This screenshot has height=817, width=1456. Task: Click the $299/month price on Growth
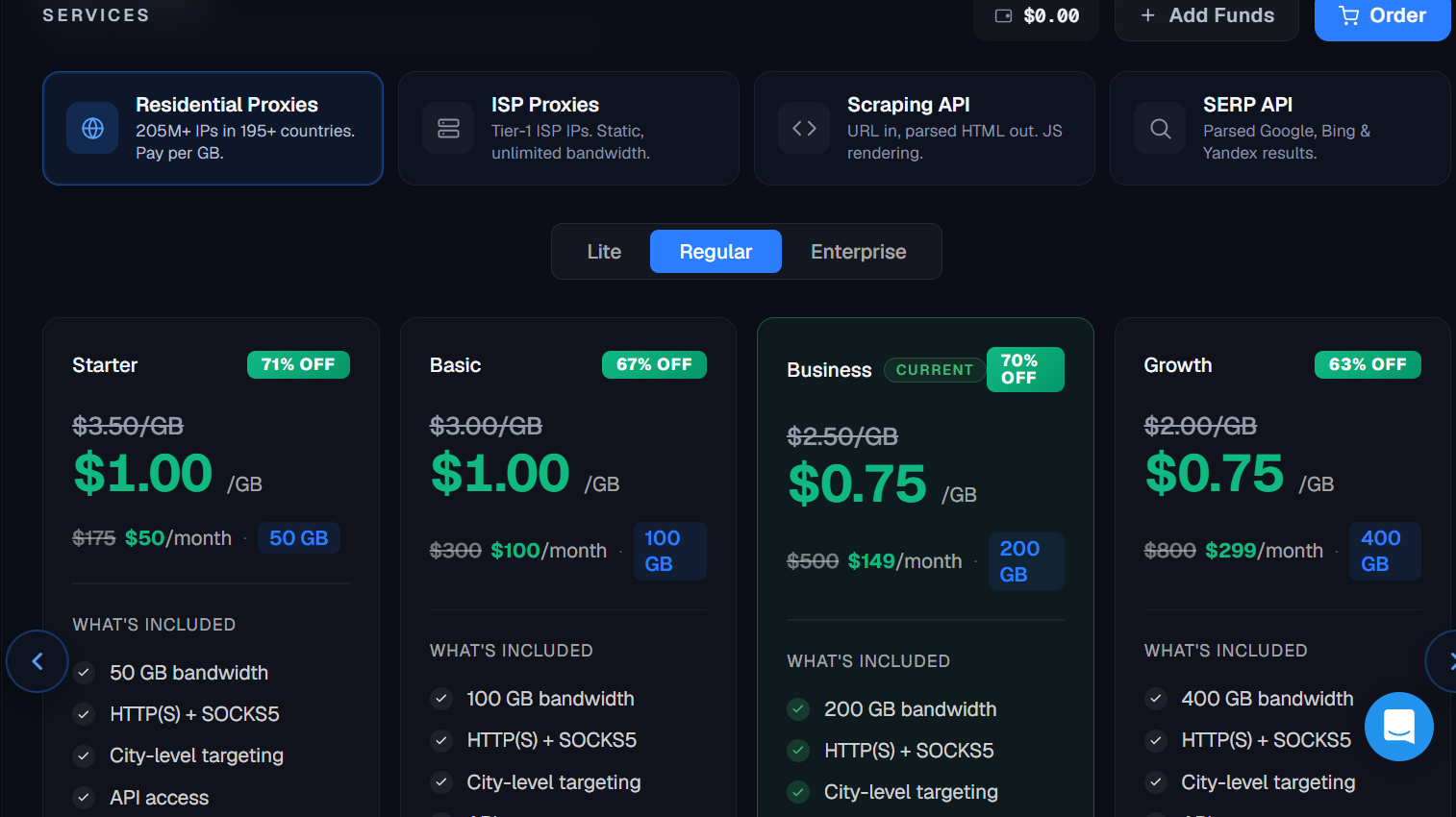tap(1264, 551)
